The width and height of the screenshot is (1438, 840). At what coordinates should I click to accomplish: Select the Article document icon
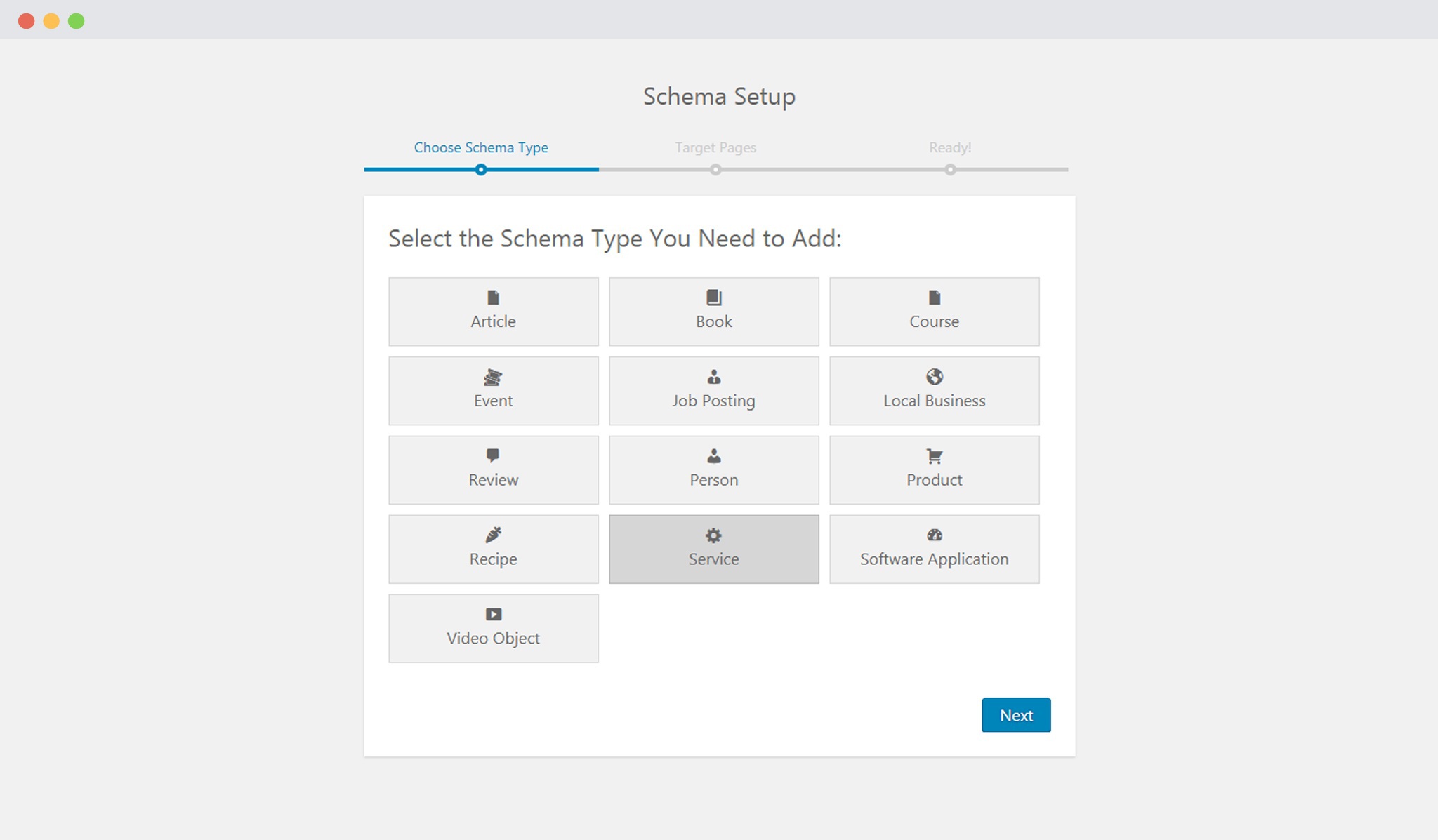coord(493,297)
